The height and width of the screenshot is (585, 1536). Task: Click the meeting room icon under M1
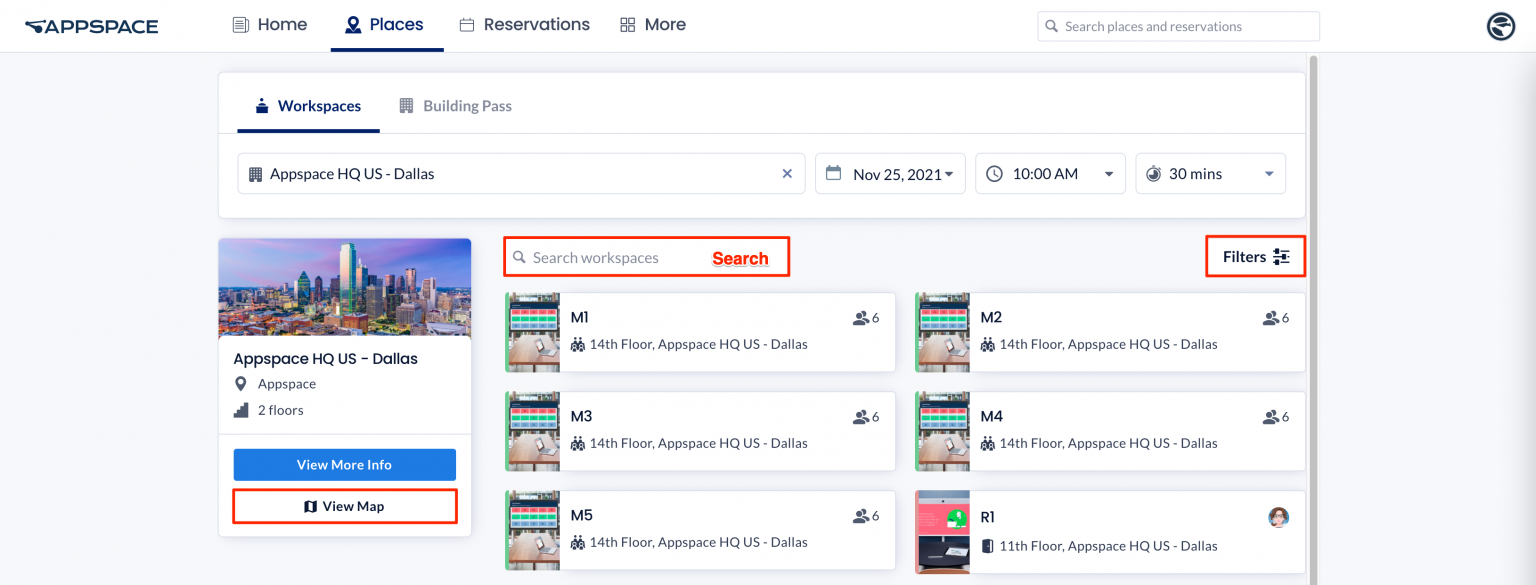(578, 344)
